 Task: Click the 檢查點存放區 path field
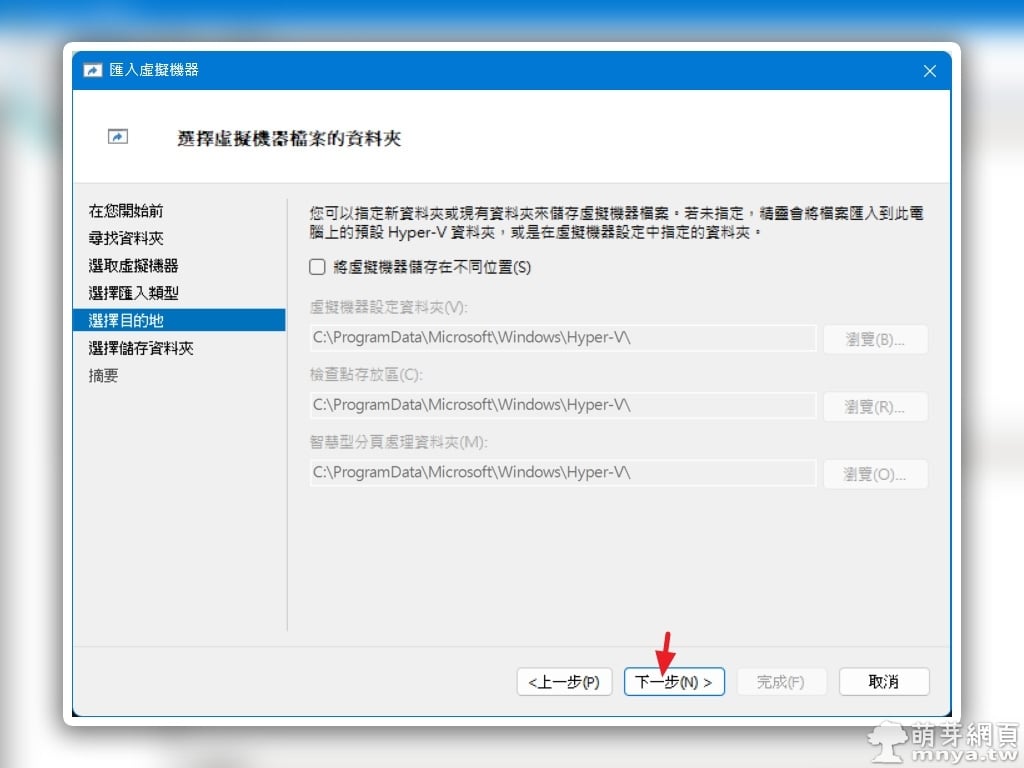point(563,405)
